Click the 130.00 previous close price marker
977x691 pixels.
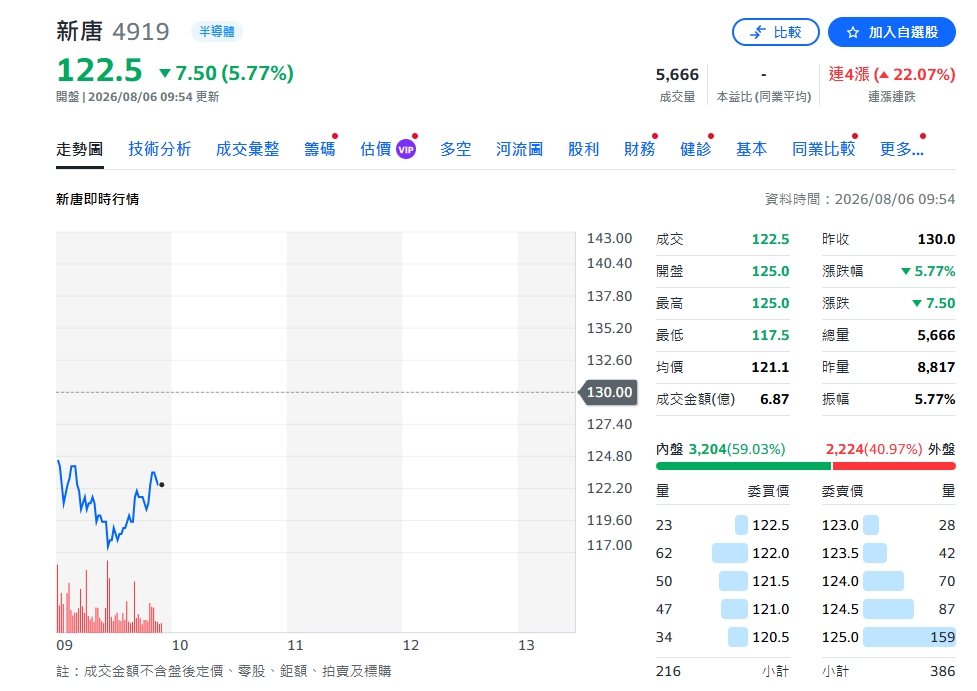click(x=609, y=393)
